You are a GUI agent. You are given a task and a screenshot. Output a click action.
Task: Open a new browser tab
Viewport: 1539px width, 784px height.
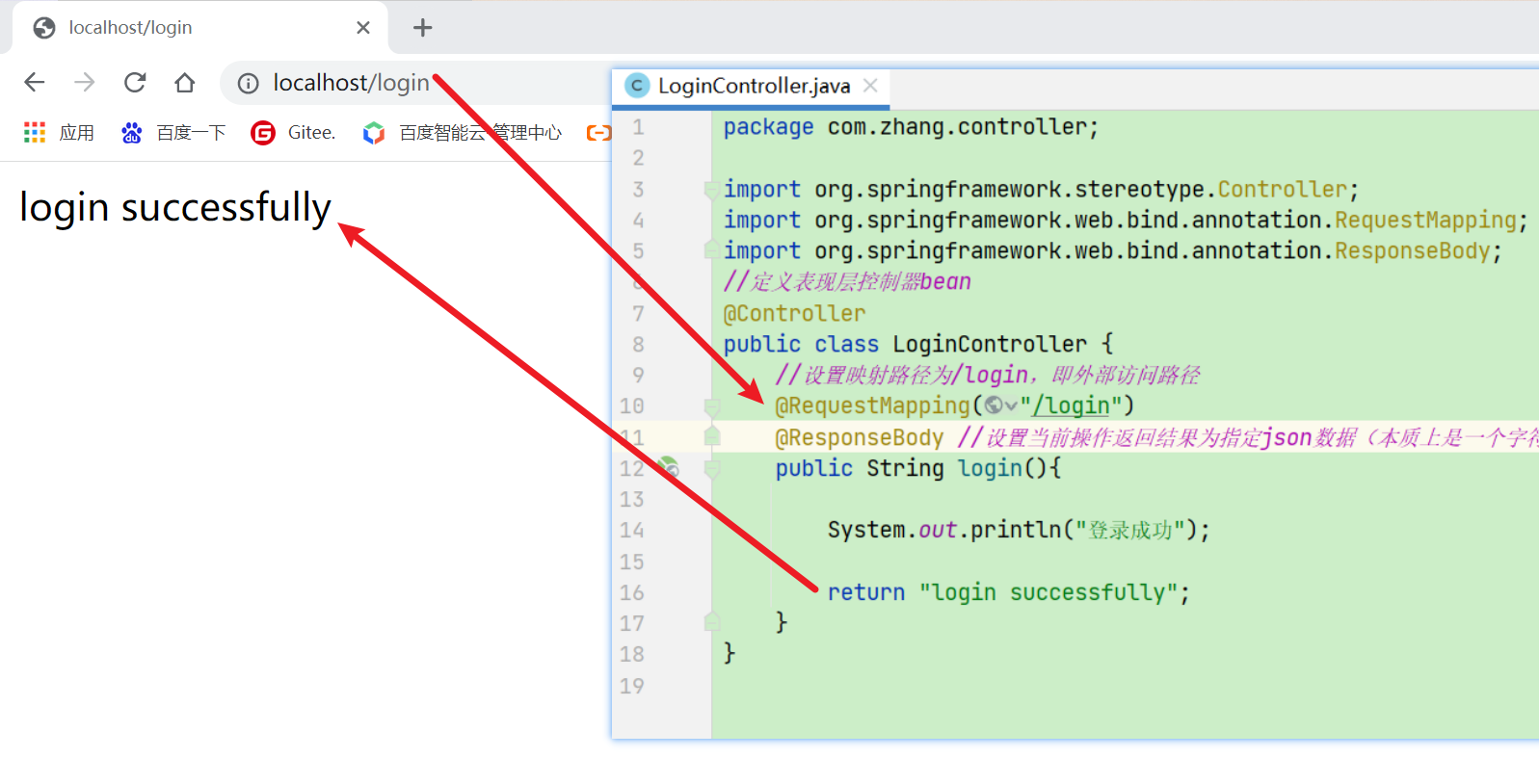click(422, 28)
